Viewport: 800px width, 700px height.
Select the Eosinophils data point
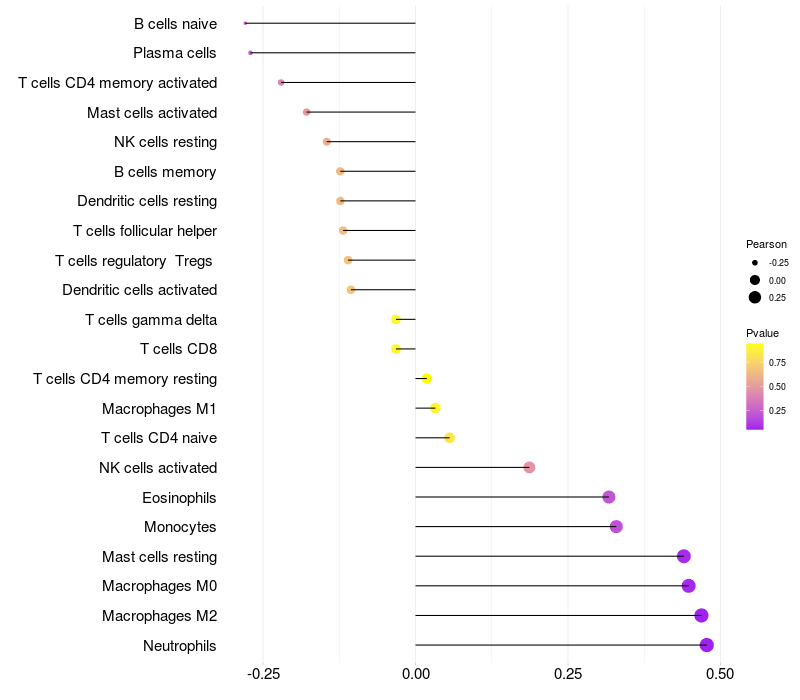608,497
